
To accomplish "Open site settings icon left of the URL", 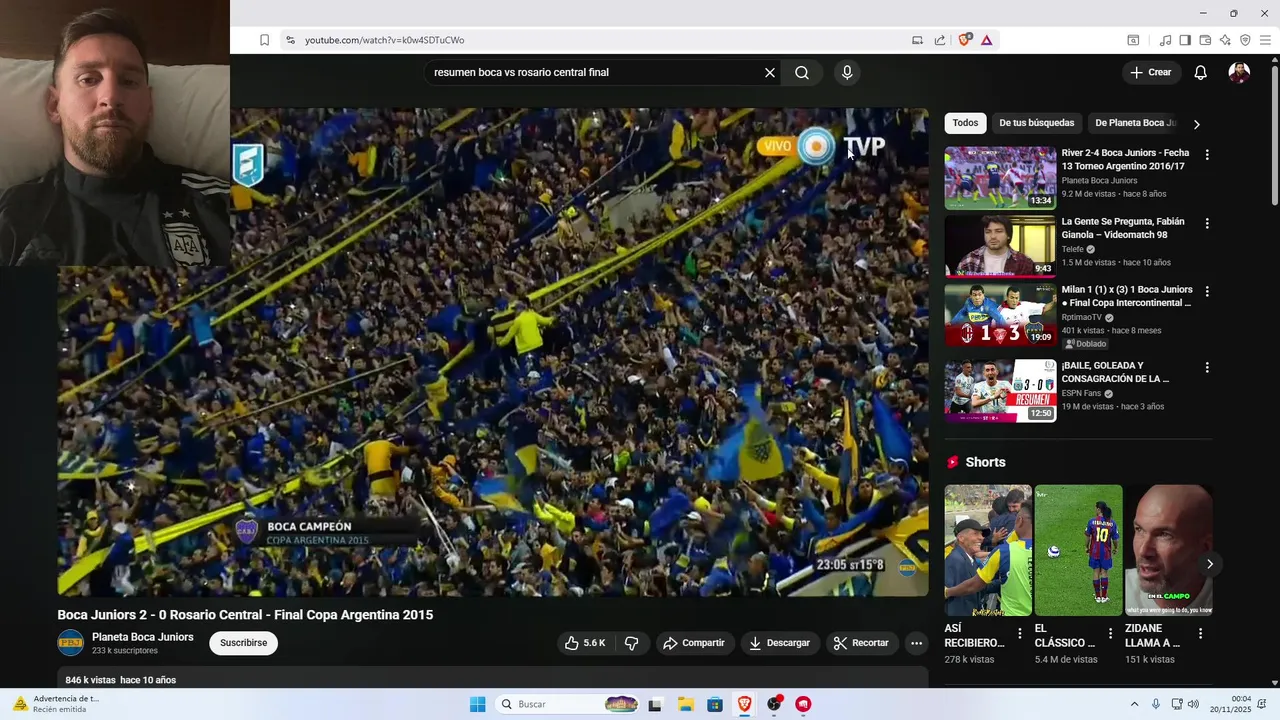I will click(x=290, y=40).
